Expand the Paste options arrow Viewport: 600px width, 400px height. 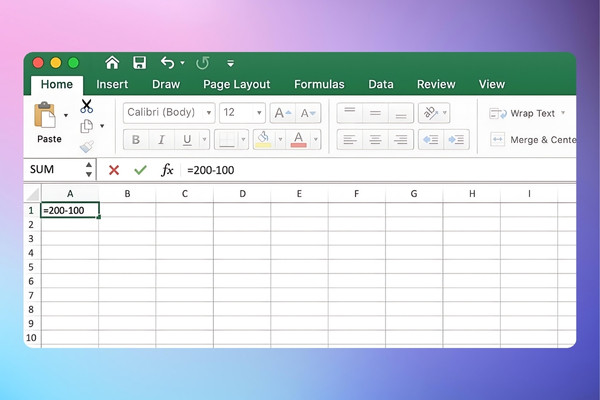pos(66,115)
